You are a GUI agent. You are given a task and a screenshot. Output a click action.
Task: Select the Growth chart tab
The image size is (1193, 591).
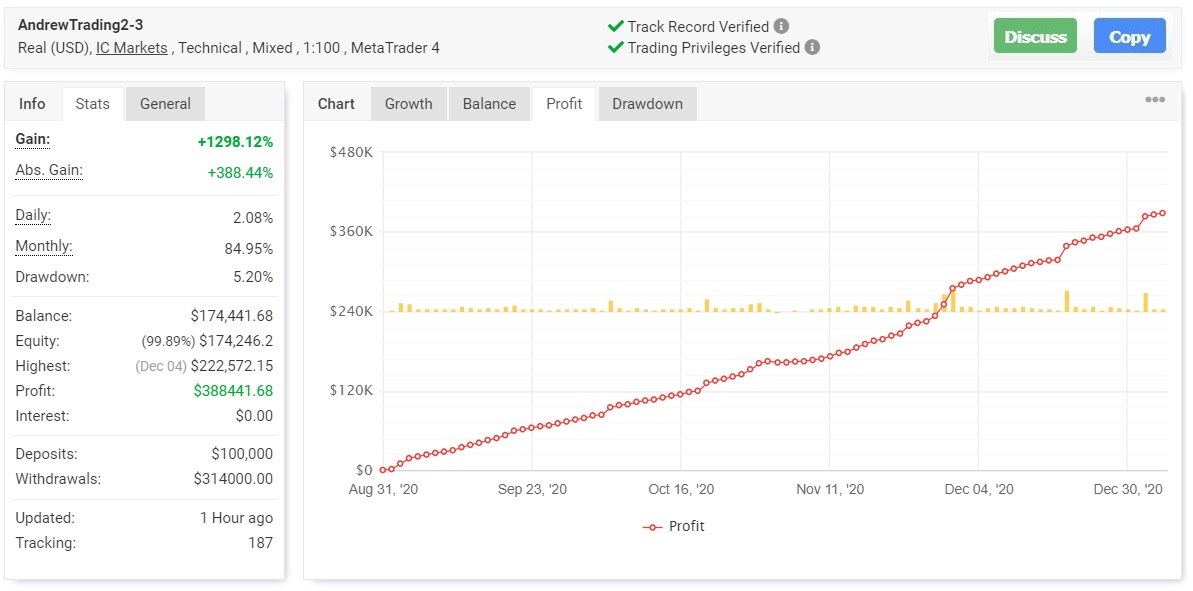[409, 104]
